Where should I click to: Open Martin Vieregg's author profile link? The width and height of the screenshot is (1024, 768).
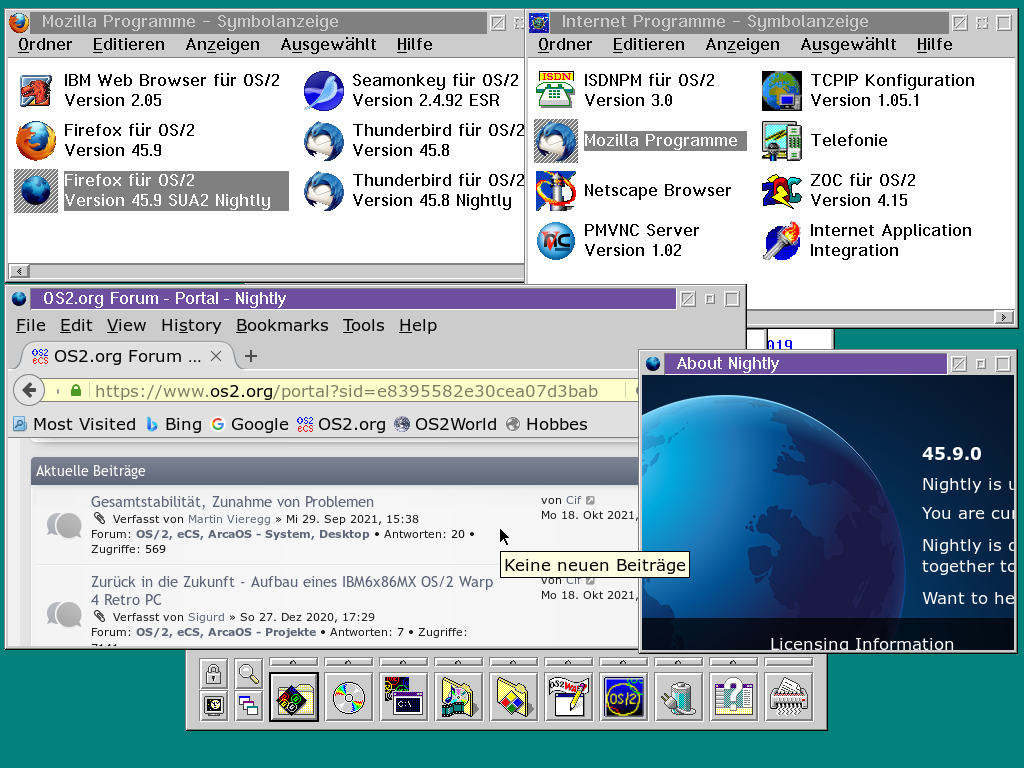point(229,519)
